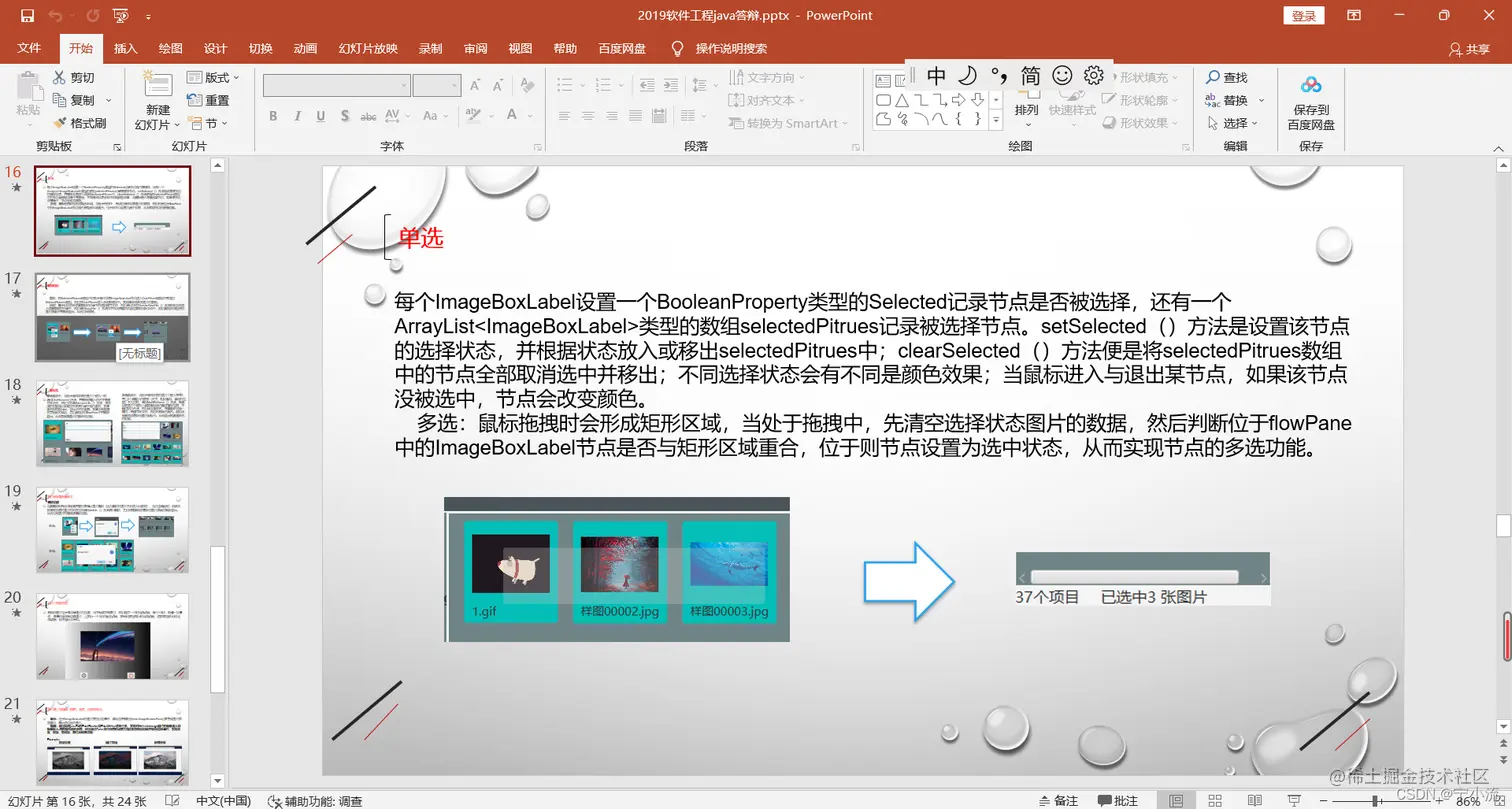
Task: Switch to the 审阅 tab
Action: pyautogui.click(x=475, y=48)
